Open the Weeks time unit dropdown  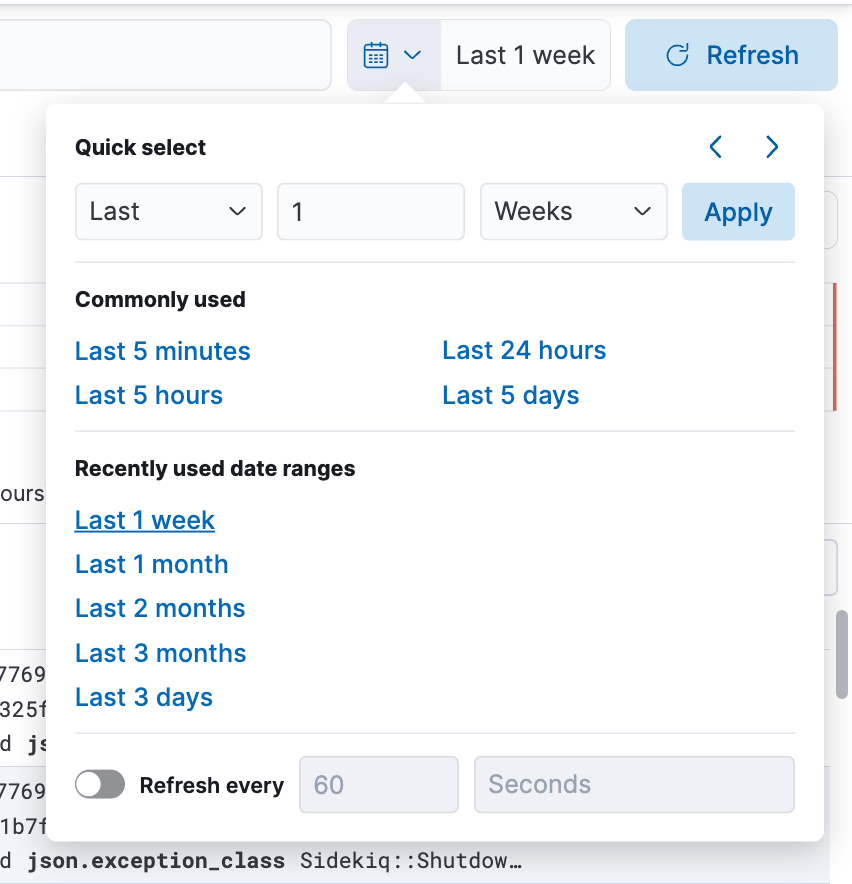(x=573, y=211)
